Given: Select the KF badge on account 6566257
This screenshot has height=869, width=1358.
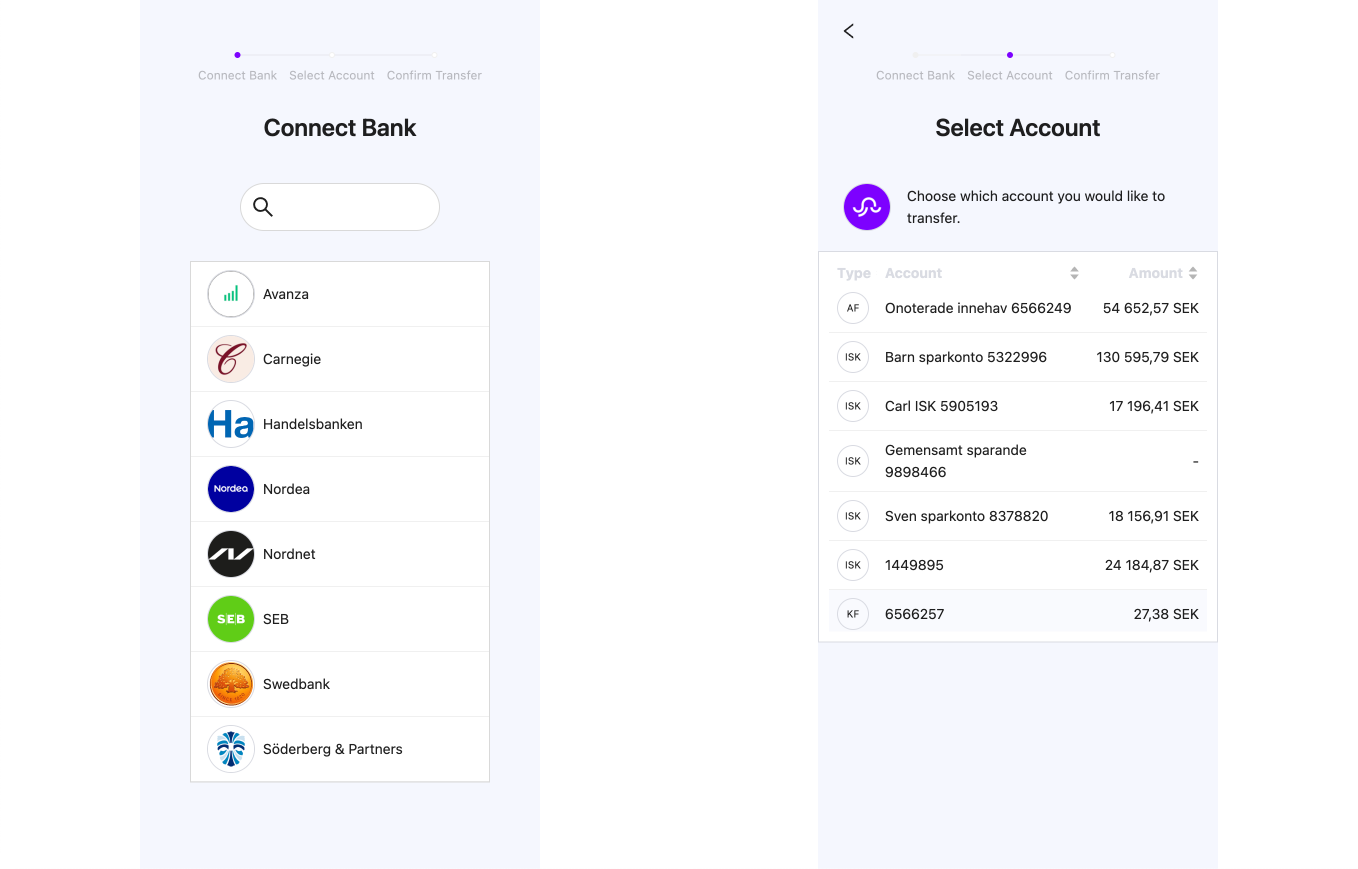Looking at the screenshot, I should click(853, 614).
